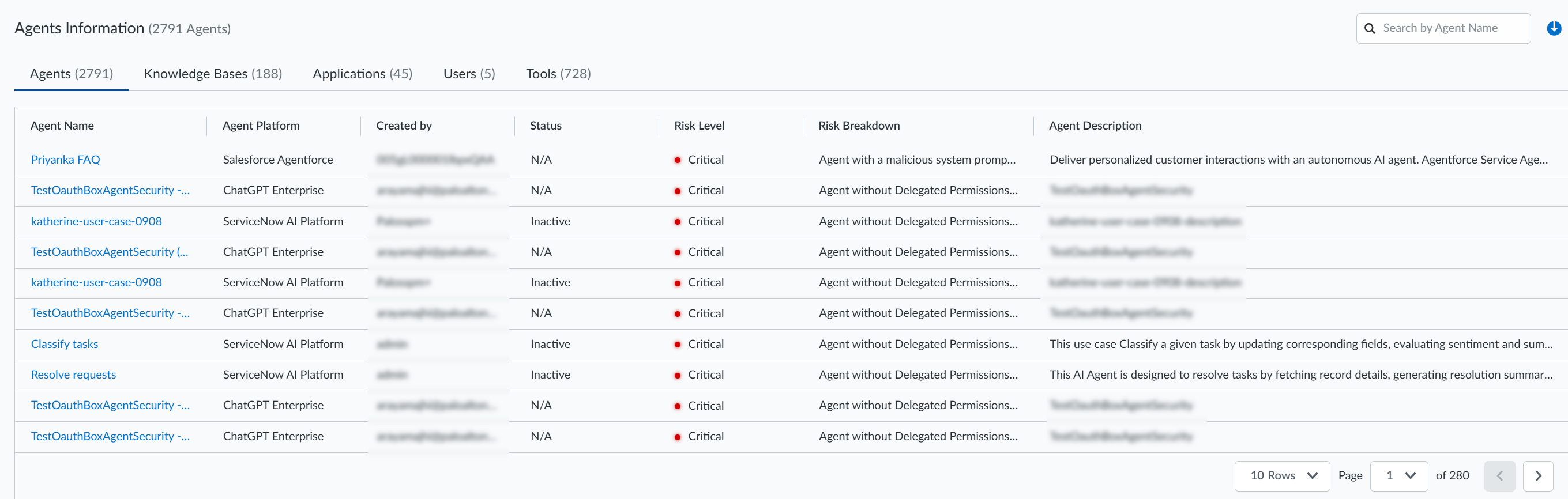Switch to the Knowledge Bases tab

pos(212,74)
